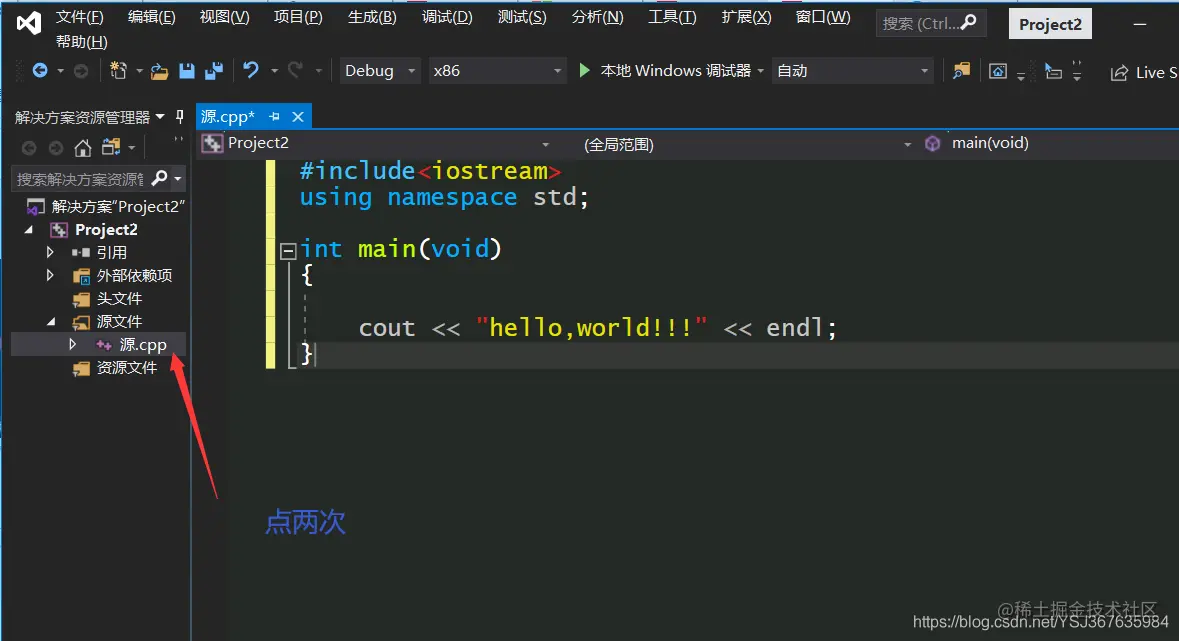1179x641 pixels.
Task: Click Solution Explorer back arrow icon
Action: [x=29, y=147]
